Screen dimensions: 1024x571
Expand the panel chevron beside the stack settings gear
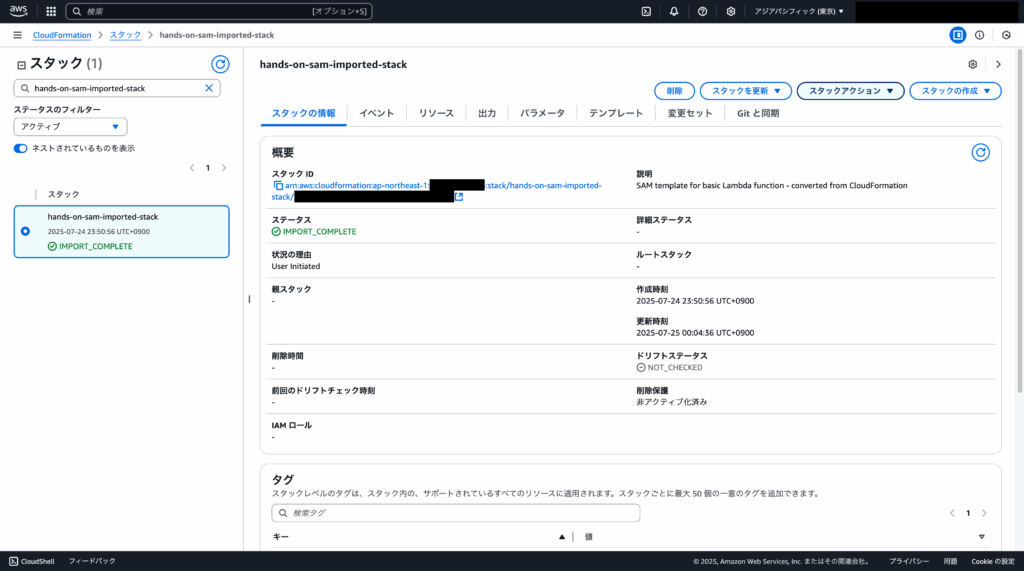[998, 64]
